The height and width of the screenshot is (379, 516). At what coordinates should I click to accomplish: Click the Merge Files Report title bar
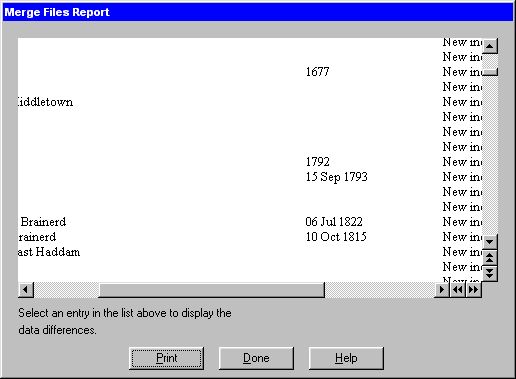[x=258, y=12]
